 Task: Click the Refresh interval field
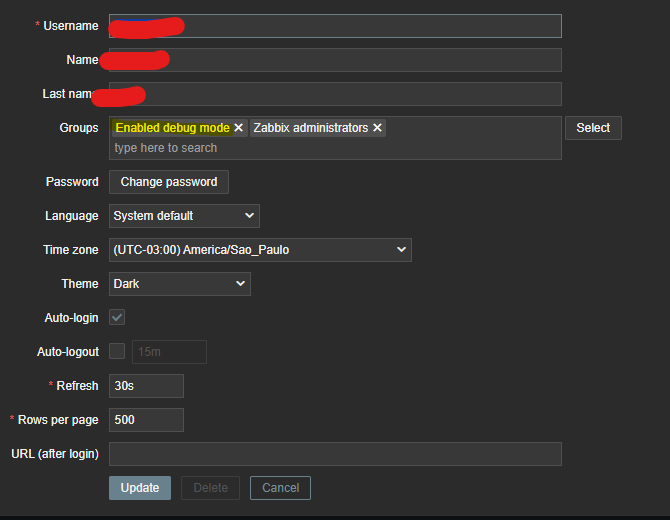coord(146,386)
